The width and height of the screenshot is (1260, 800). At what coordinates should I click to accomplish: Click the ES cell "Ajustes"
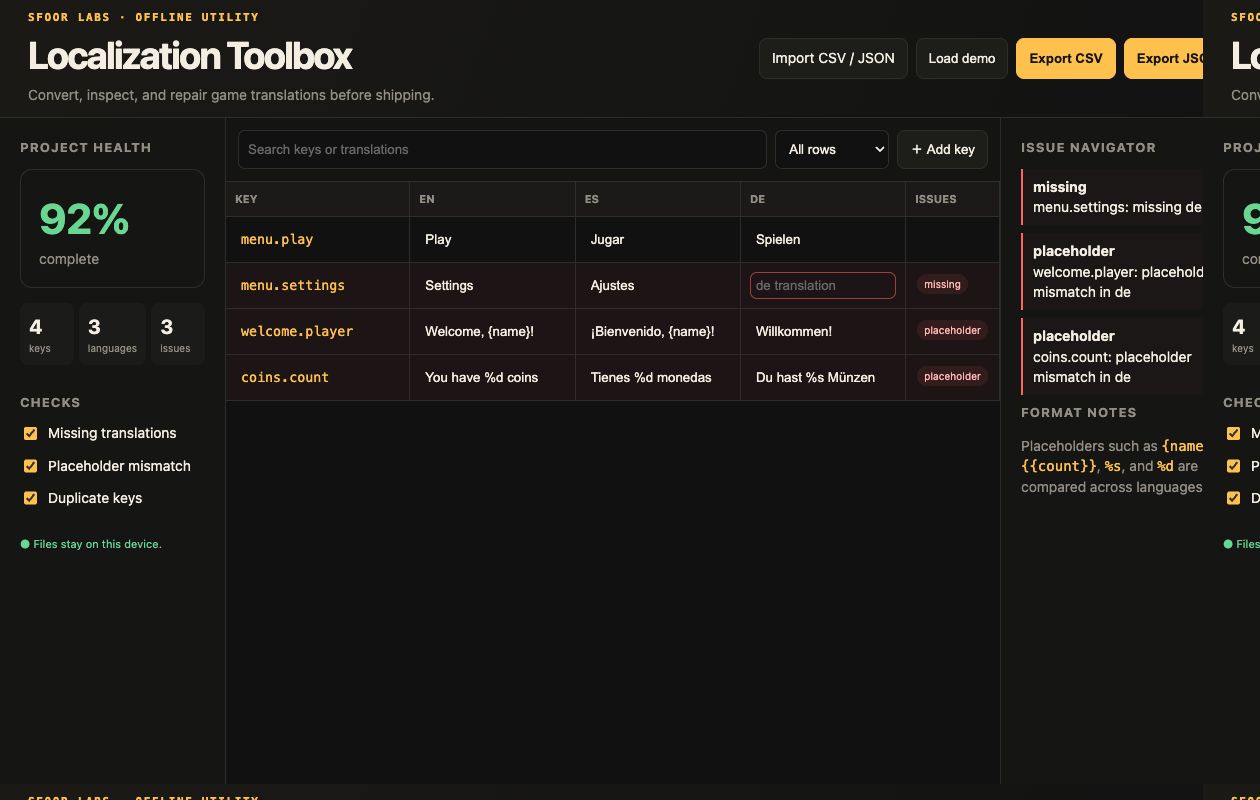(x=658, y=285)
